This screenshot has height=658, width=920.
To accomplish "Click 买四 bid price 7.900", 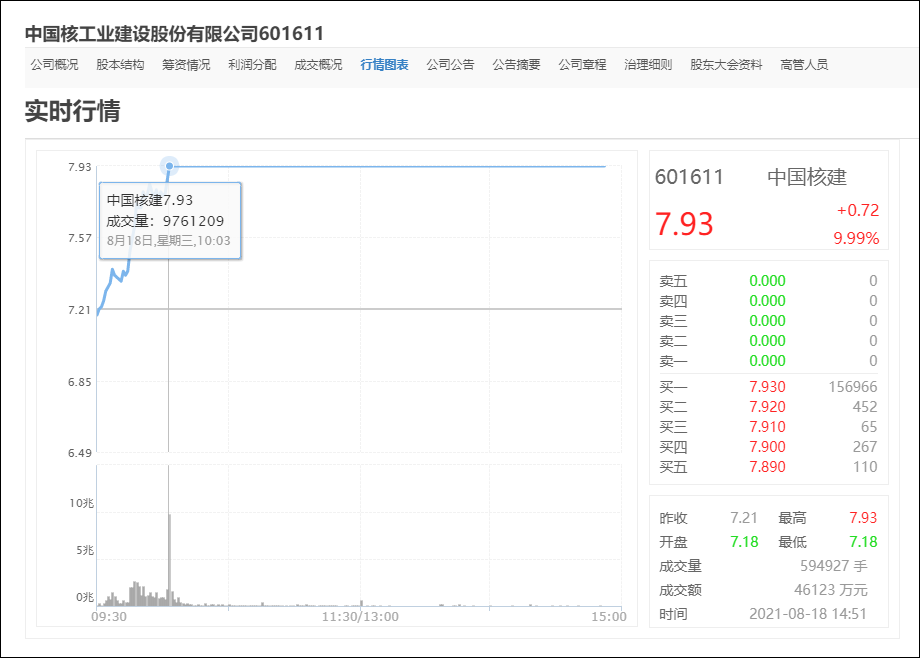I will click(767, 447).
